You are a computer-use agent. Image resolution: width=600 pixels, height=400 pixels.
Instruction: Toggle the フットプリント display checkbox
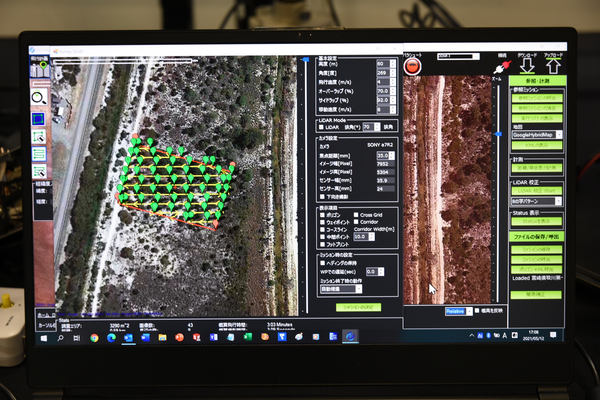tap(322, 244)
